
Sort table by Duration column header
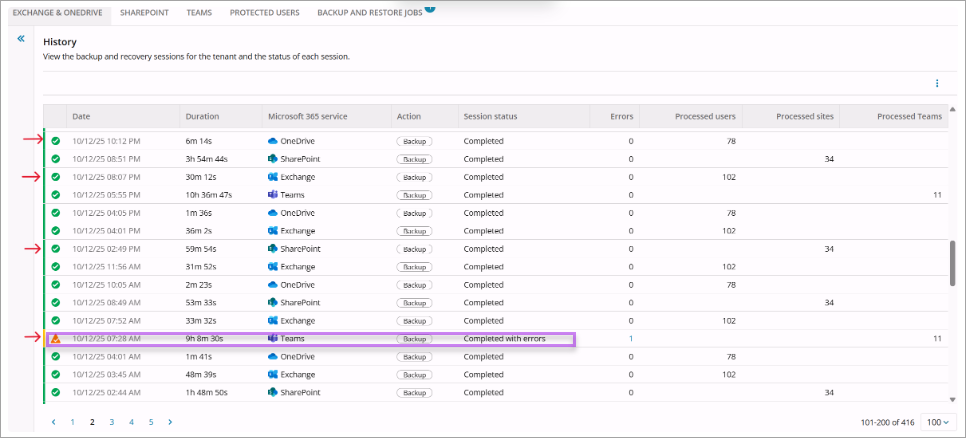[x=202, y=117]
